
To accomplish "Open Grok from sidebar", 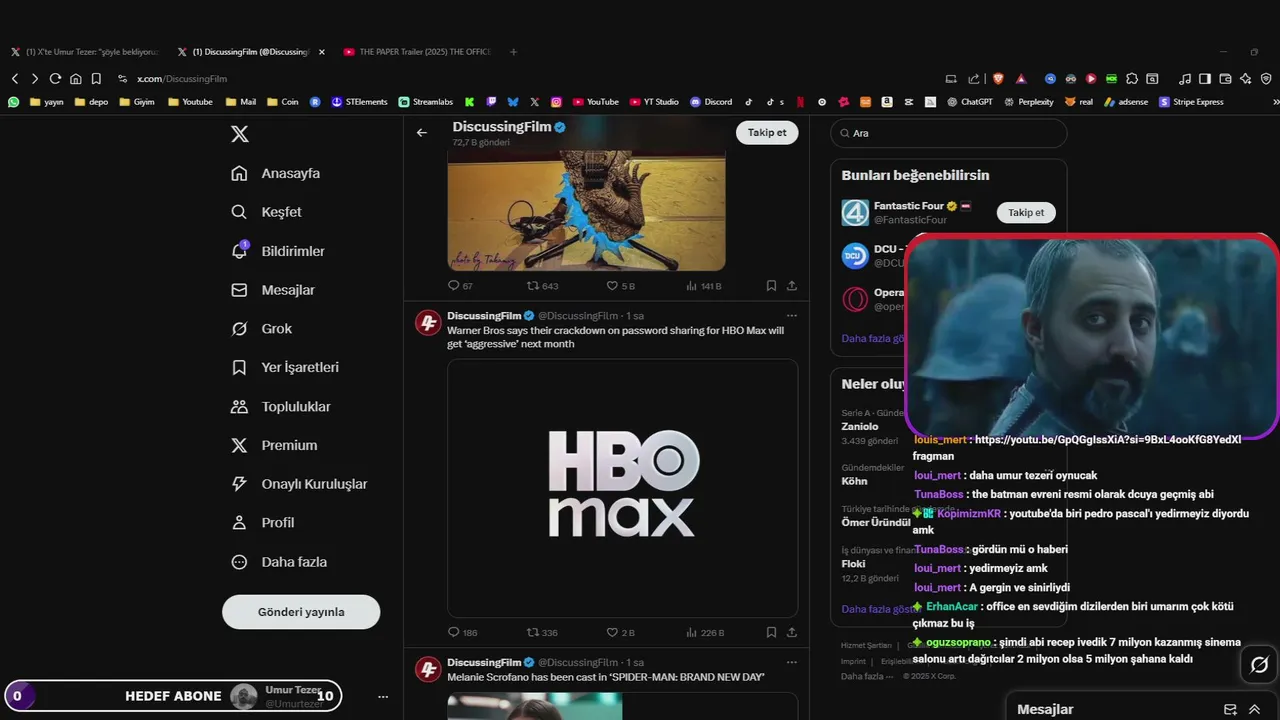I will [262, 328].
